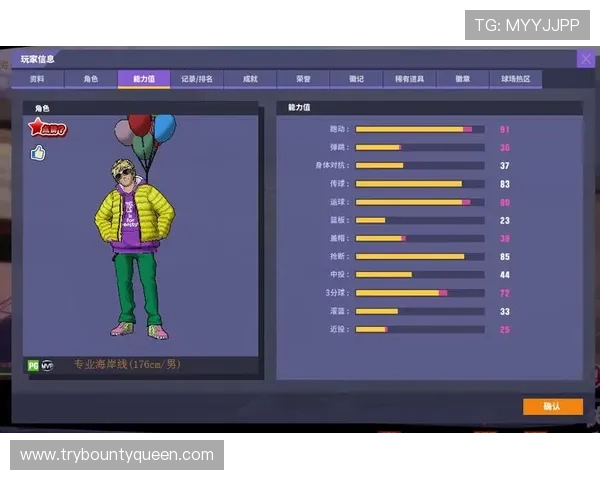Click the 运球 stat bar
This screenshot has width=600, height=480.
tap(420, 202)
